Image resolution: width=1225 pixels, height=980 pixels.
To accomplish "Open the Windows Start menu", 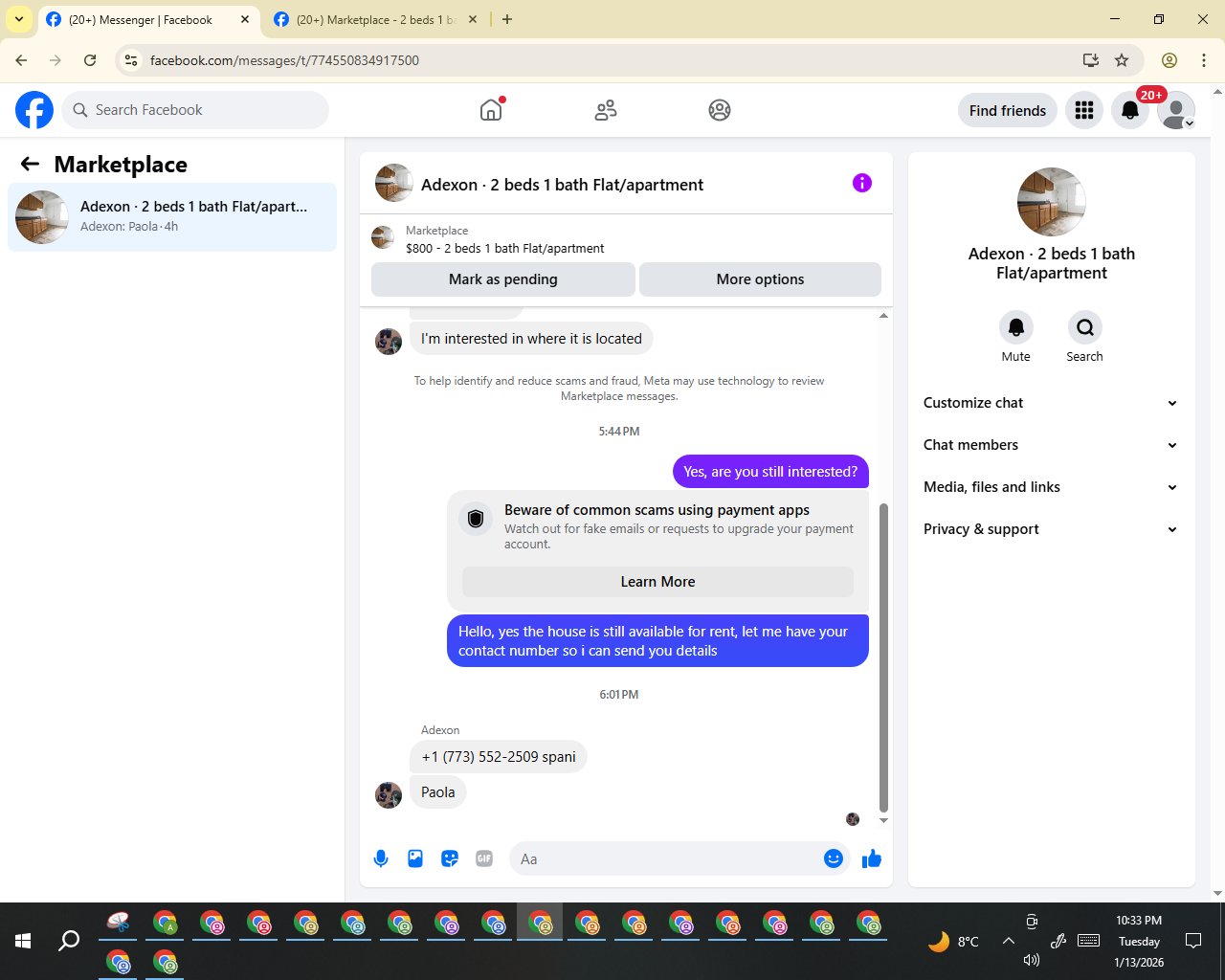I will click(x=23, y=941).
